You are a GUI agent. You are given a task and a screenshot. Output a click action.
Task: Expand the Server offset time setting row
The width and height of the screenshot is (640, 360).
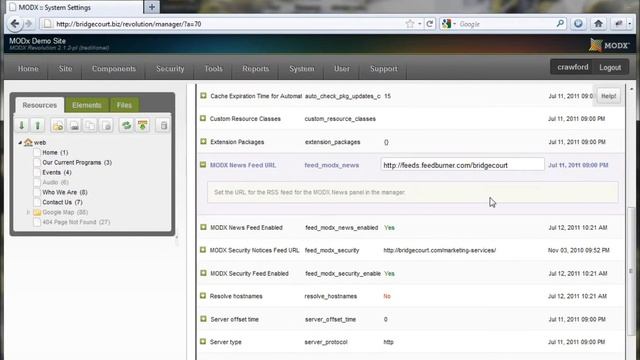pos(203,319)
